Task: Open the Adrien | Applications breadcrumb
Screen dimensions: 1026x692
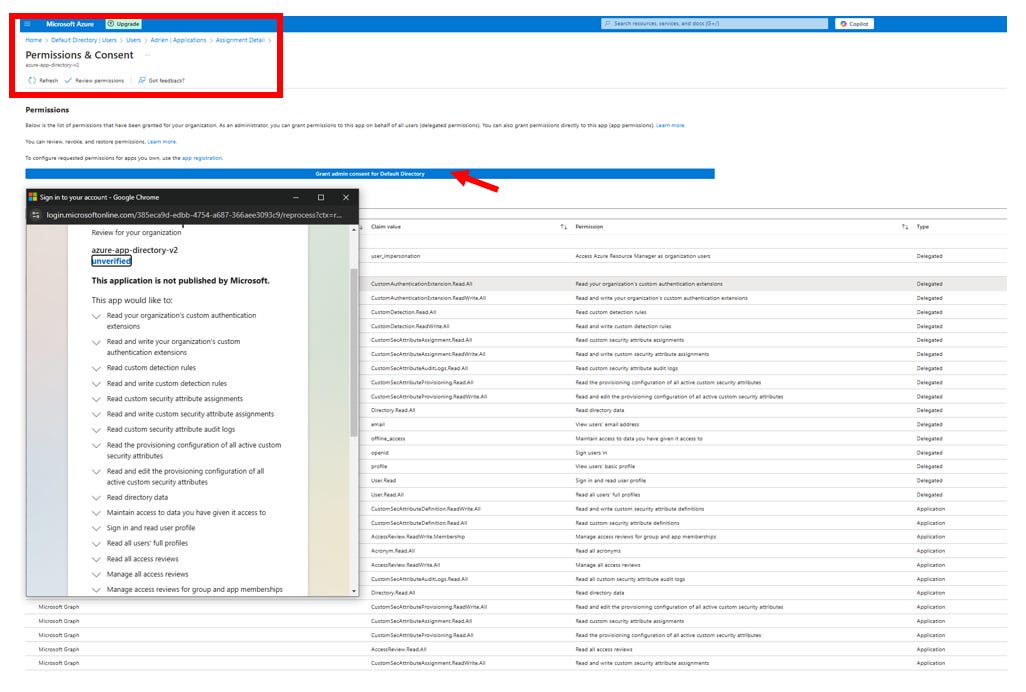Action: pyautogui.click(x=178, y=41)
